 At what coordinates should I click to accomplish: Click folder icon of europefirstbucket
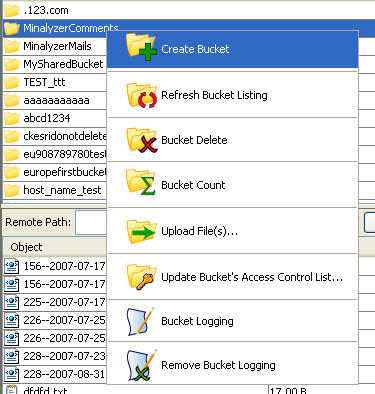click(x=12, y=172)
